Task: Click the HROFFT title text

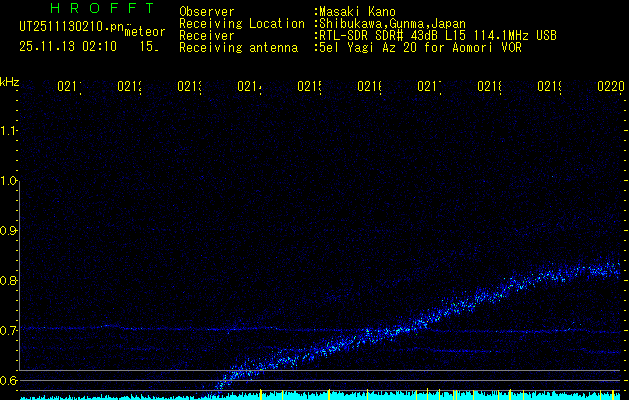Action: 102,8
